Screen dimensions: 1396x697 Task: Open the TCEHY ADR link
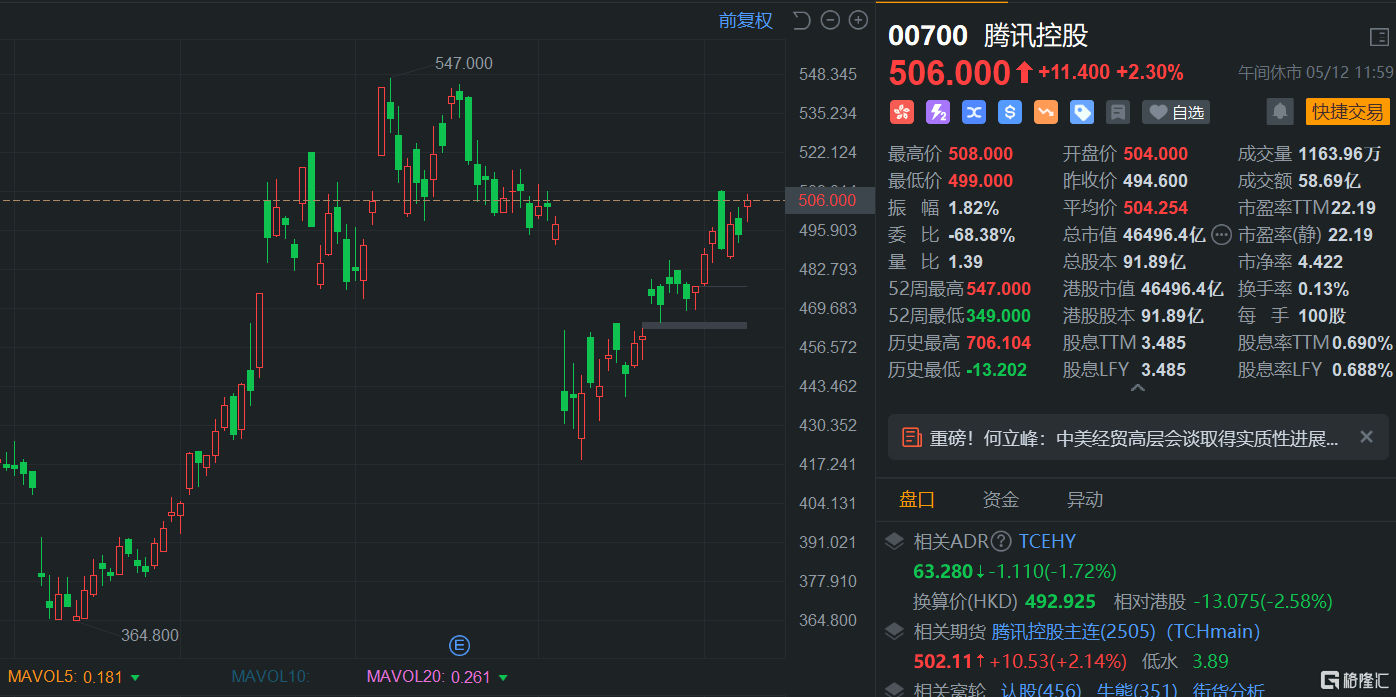(1047, 542)
